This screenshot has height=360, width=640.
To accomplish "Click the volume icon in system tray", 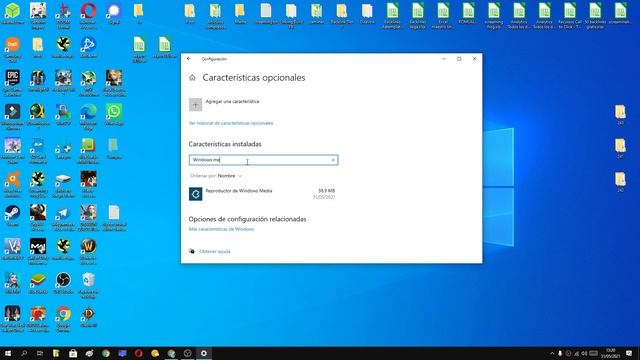I will coord(584,353).
